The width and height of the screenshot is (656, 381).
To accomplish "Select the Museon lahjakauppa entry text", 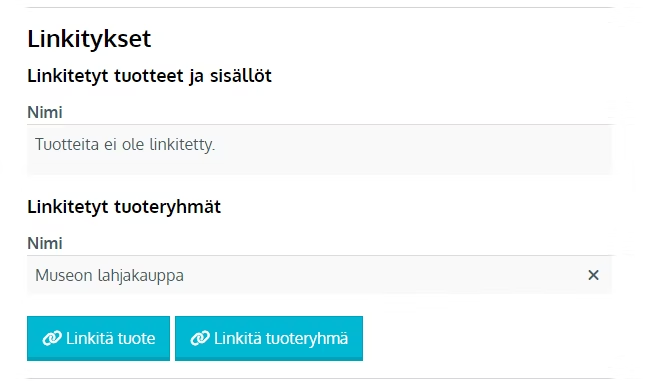I will 109,276.
